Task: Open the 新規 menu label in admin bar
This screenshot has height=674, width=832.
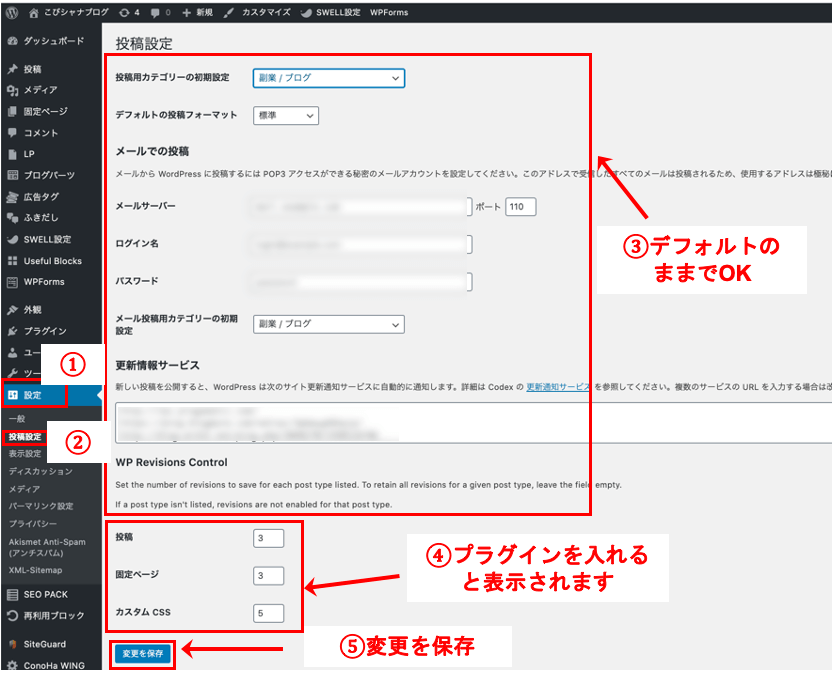Action: coord(204,13)
